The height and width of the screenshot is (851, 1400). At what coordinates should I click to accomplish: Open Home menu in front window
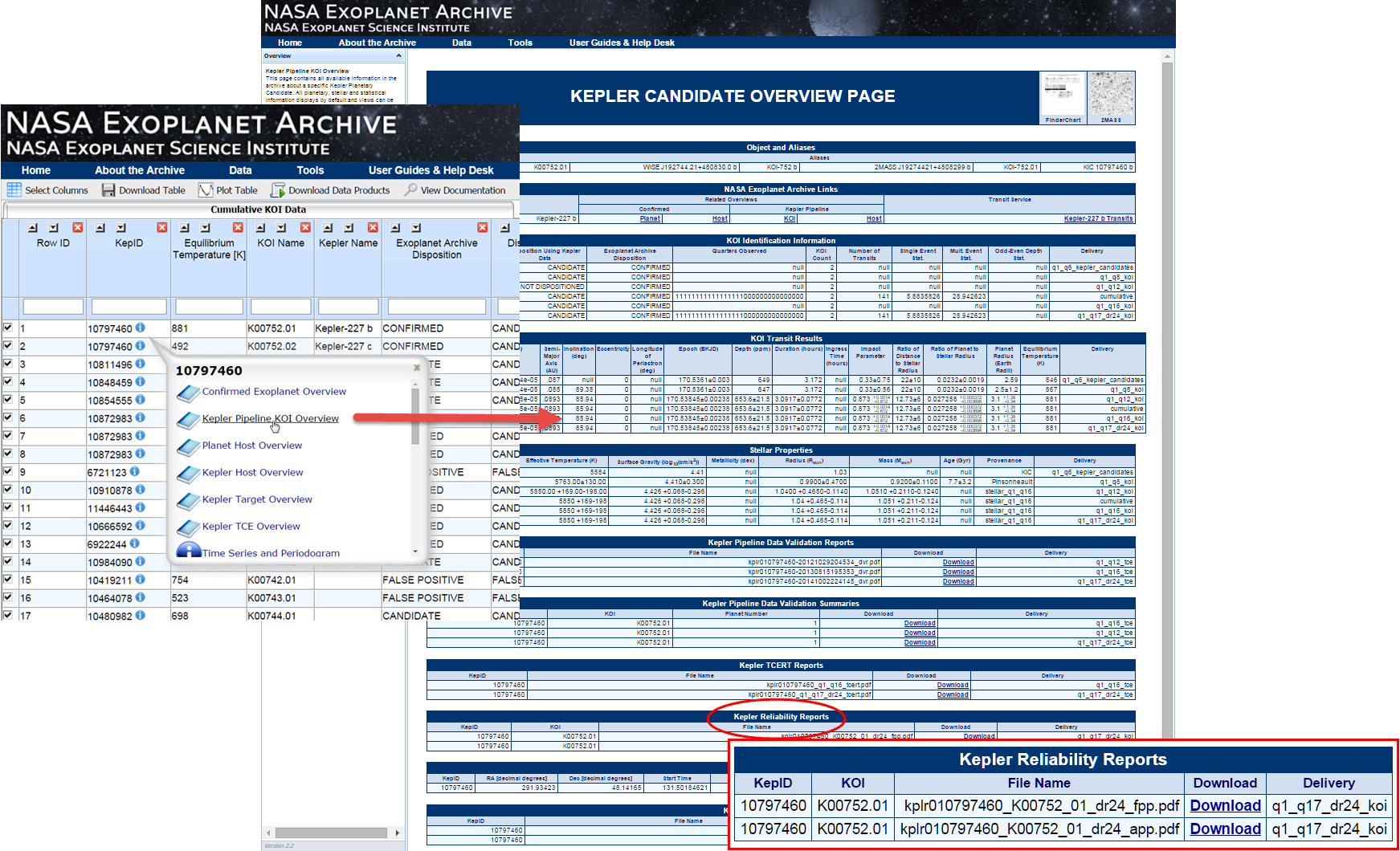[36, 170]
